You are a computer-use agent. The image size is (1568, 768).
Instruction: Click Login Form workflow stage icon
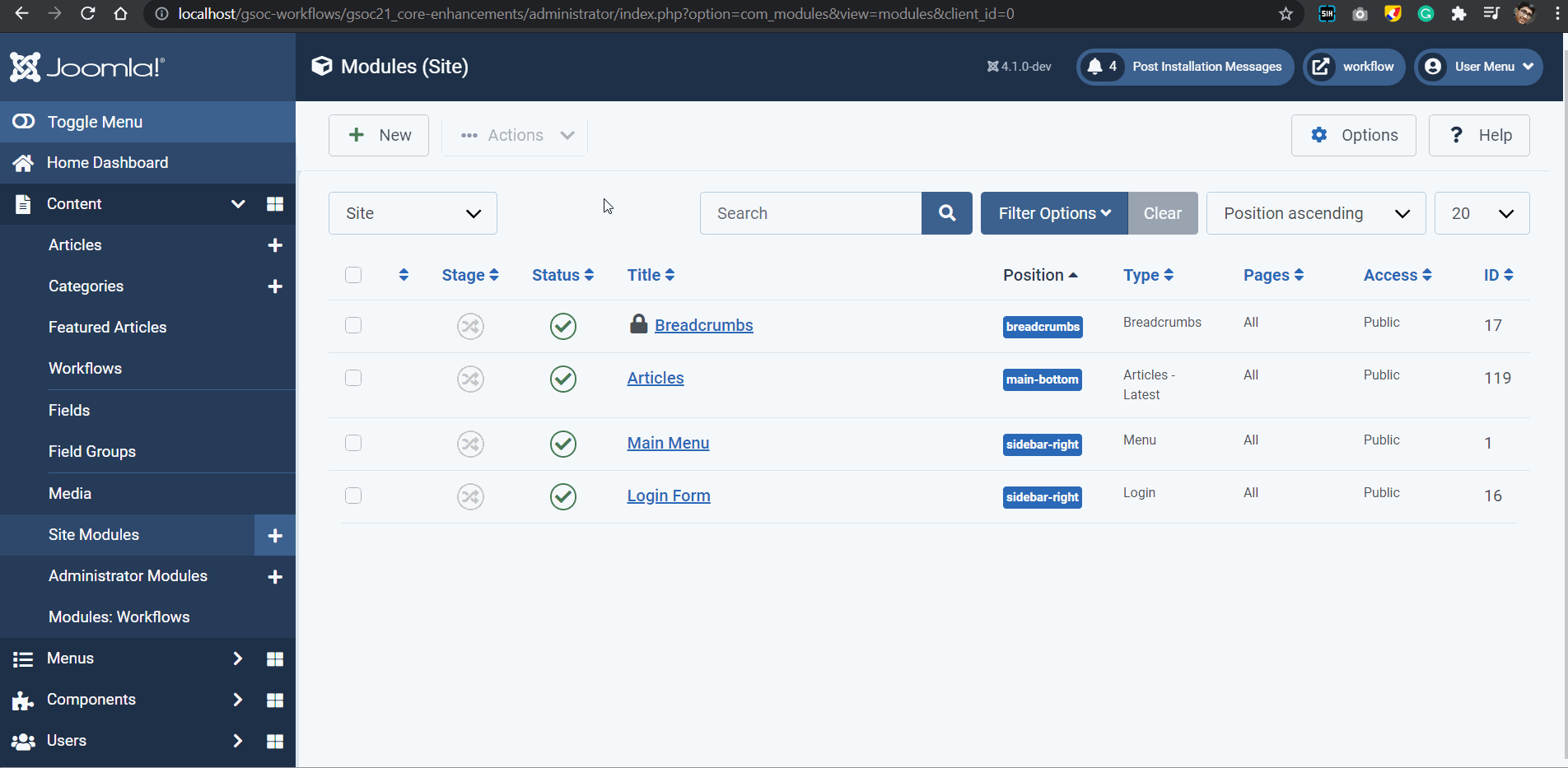click(x=470, y=496)
